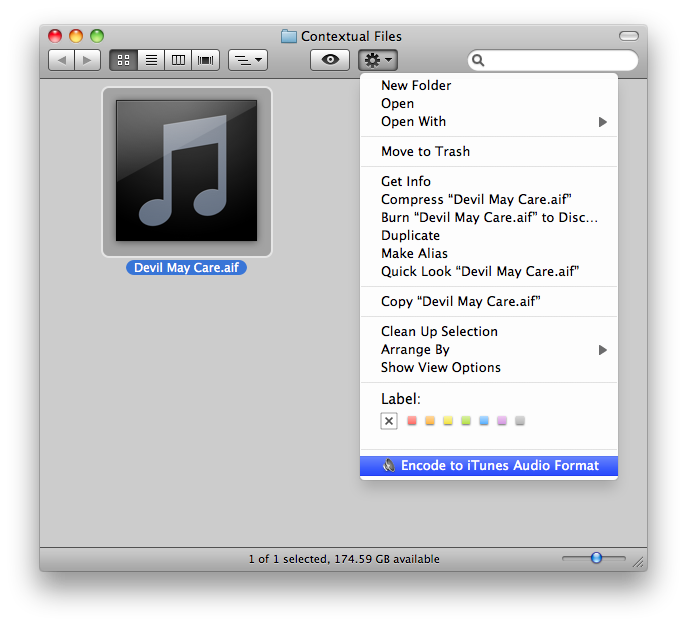The image size is (687, 626).
Task: Click the Forward navigation arrow
Action: tap(87, 60)
